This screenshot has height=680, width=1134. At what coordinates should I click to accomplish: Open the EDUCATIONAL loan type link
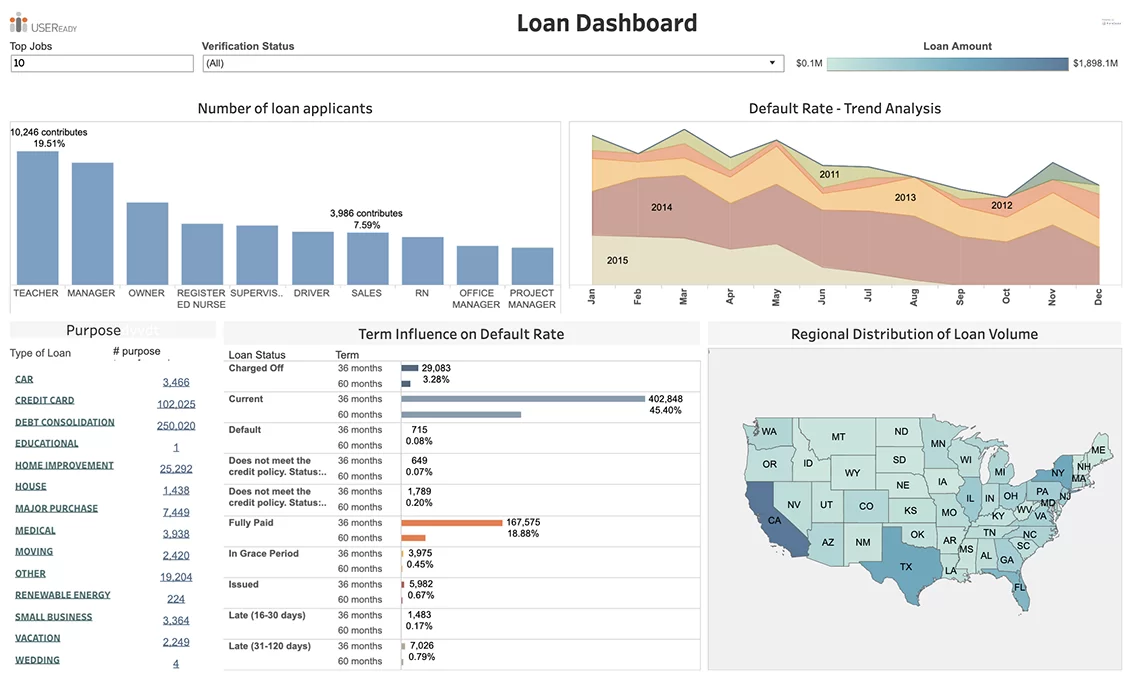(x=46, y=443)
